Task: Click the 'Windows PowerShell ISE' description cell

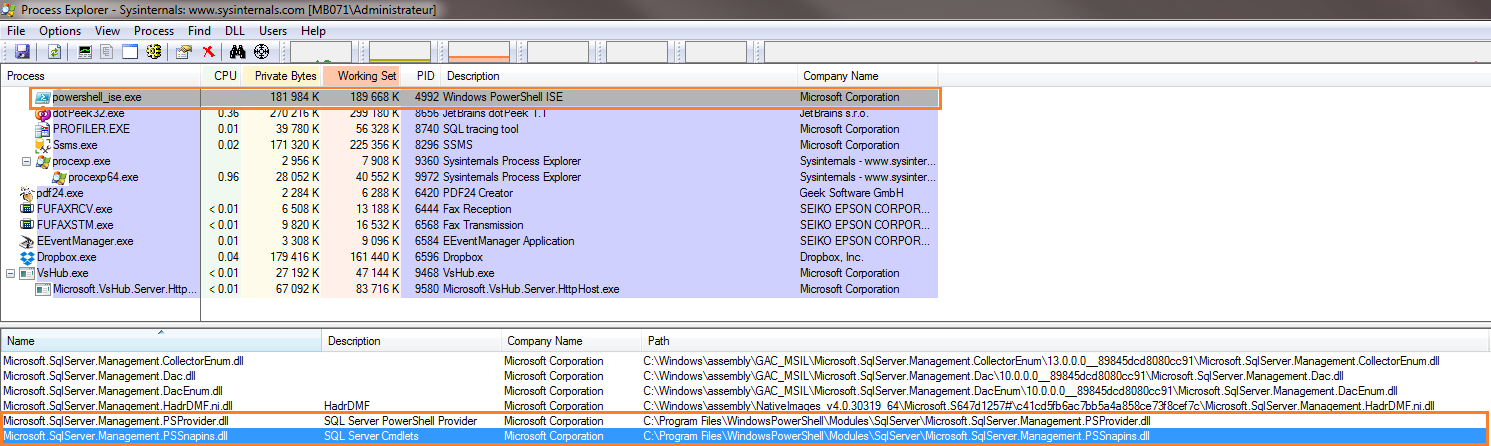Action: point(502,97)
